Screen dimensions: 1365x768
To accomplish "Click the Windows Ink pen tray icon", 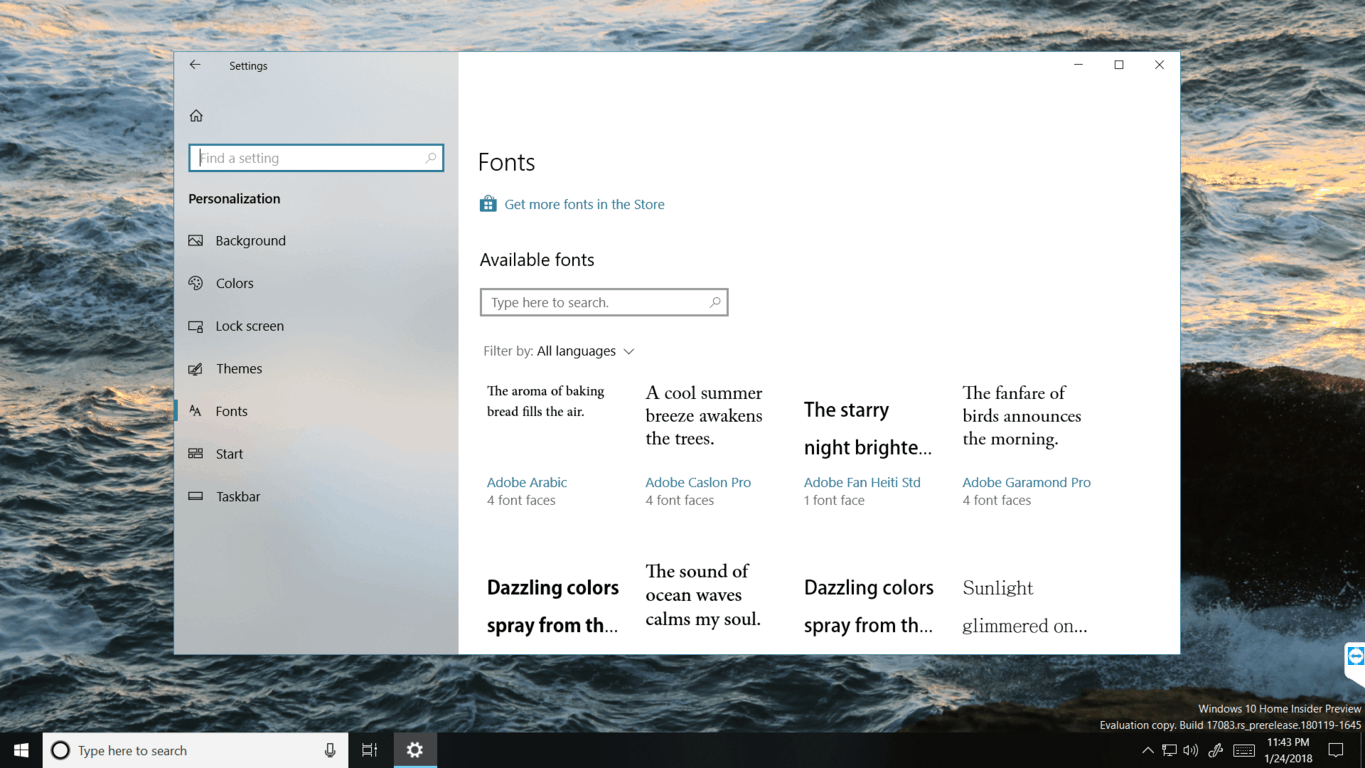I will pyautogui.click(x=1216, y=750).
